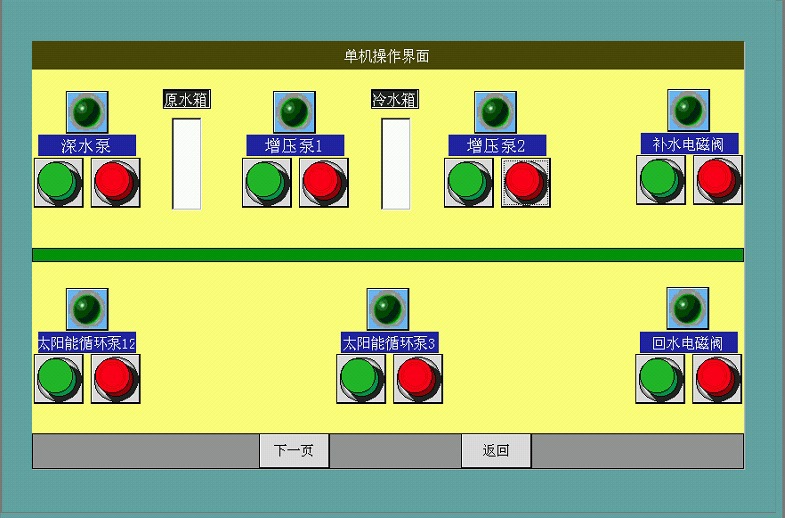The image size is (785, 518).
Task: Click the status lamp above 补水电磁阀
Action: (688, 111)
